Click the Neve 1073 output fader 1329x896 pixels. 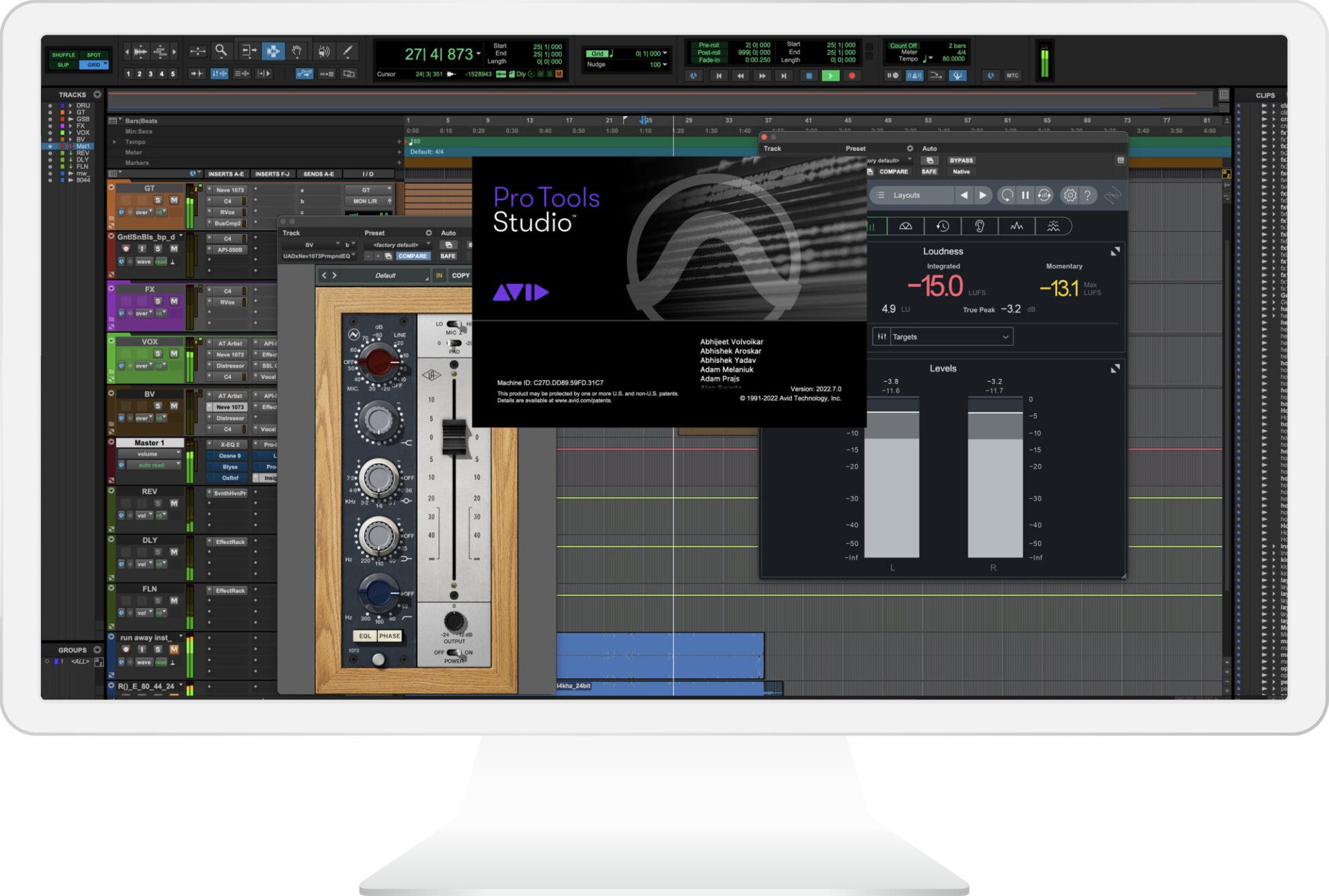pos(455,436)
